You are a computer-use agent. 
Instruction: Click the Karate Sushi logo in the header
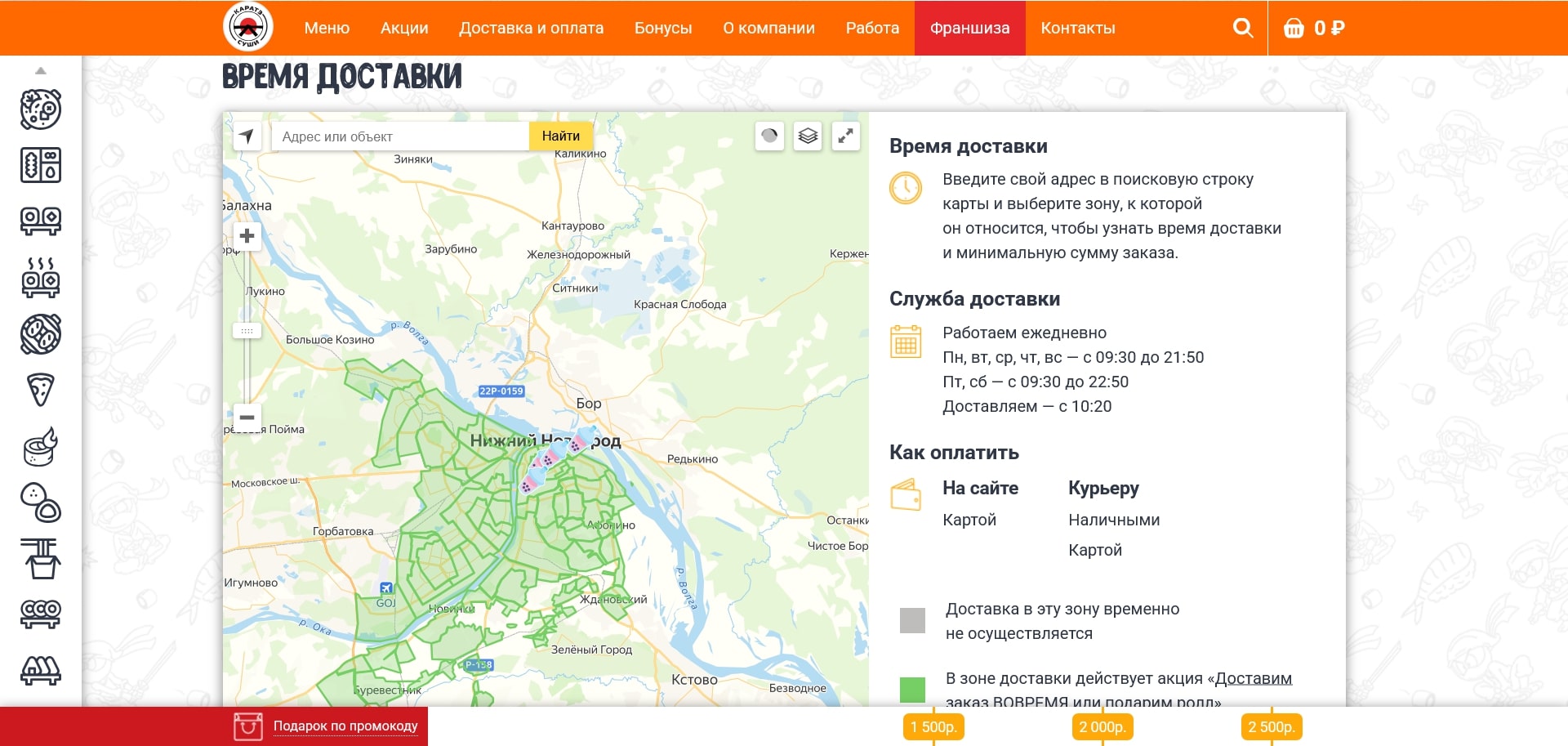point(247,27)
